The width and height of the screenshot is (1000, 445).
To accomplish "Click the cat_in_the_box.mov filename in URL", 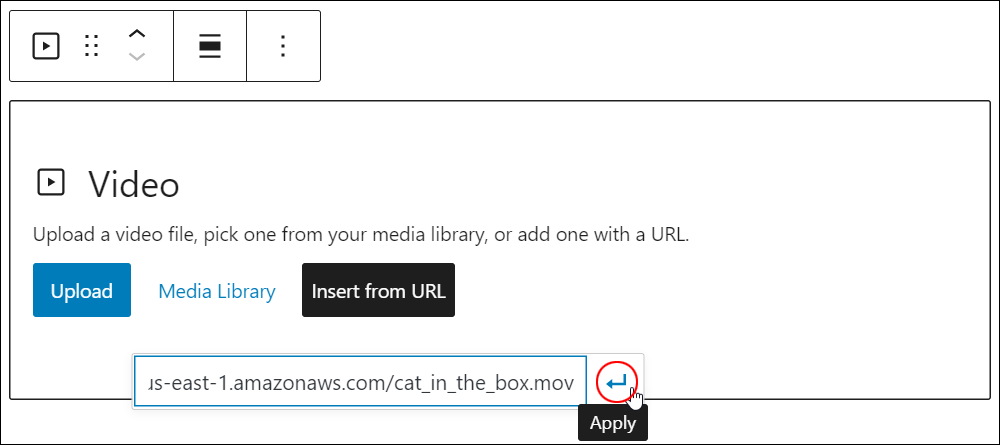I will click(x=485, y=383).
